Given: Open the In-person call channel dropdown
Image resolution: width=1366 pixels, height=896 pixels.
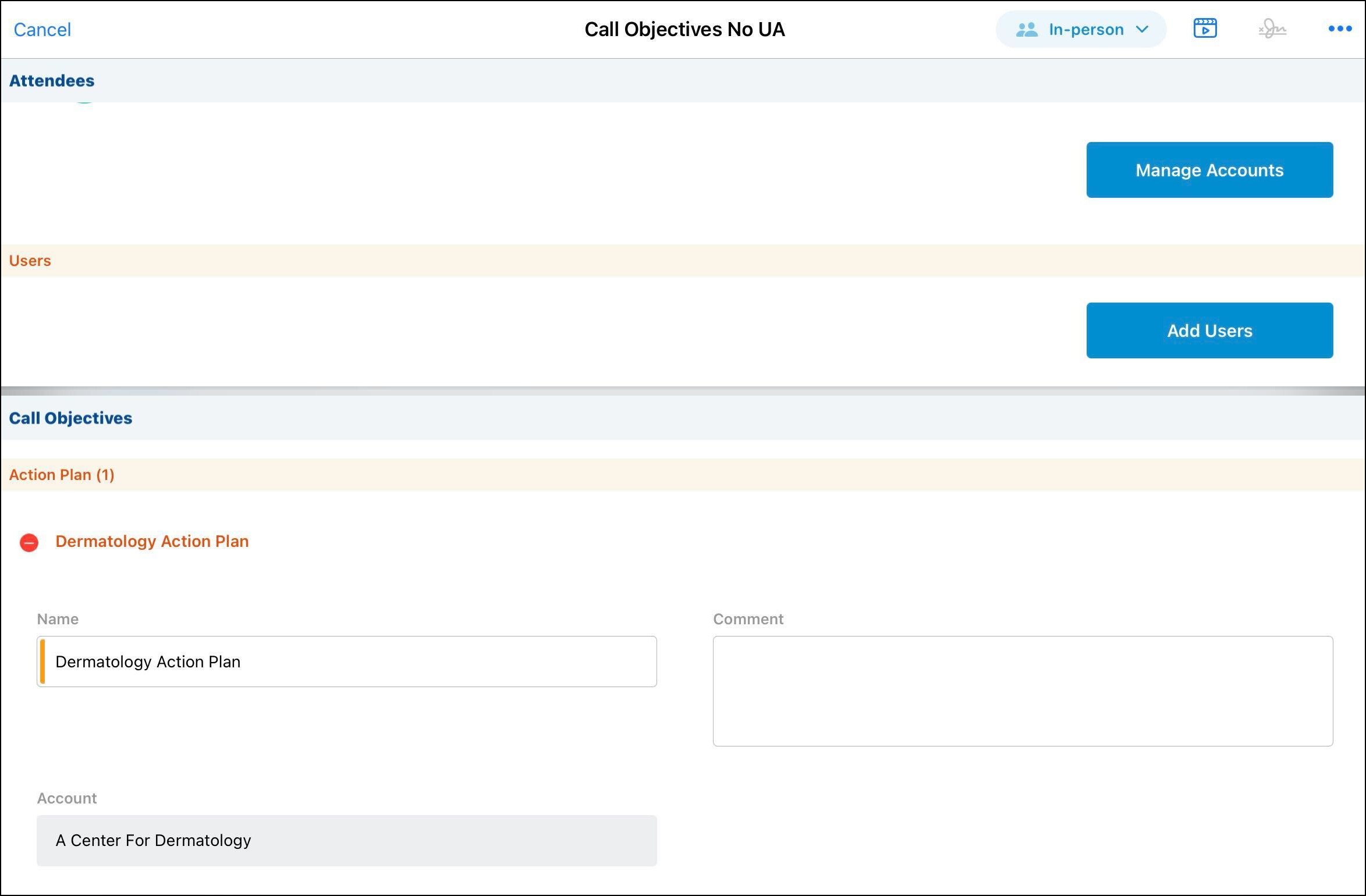Looking at the screenshot, I should (x=1085, y=30).
